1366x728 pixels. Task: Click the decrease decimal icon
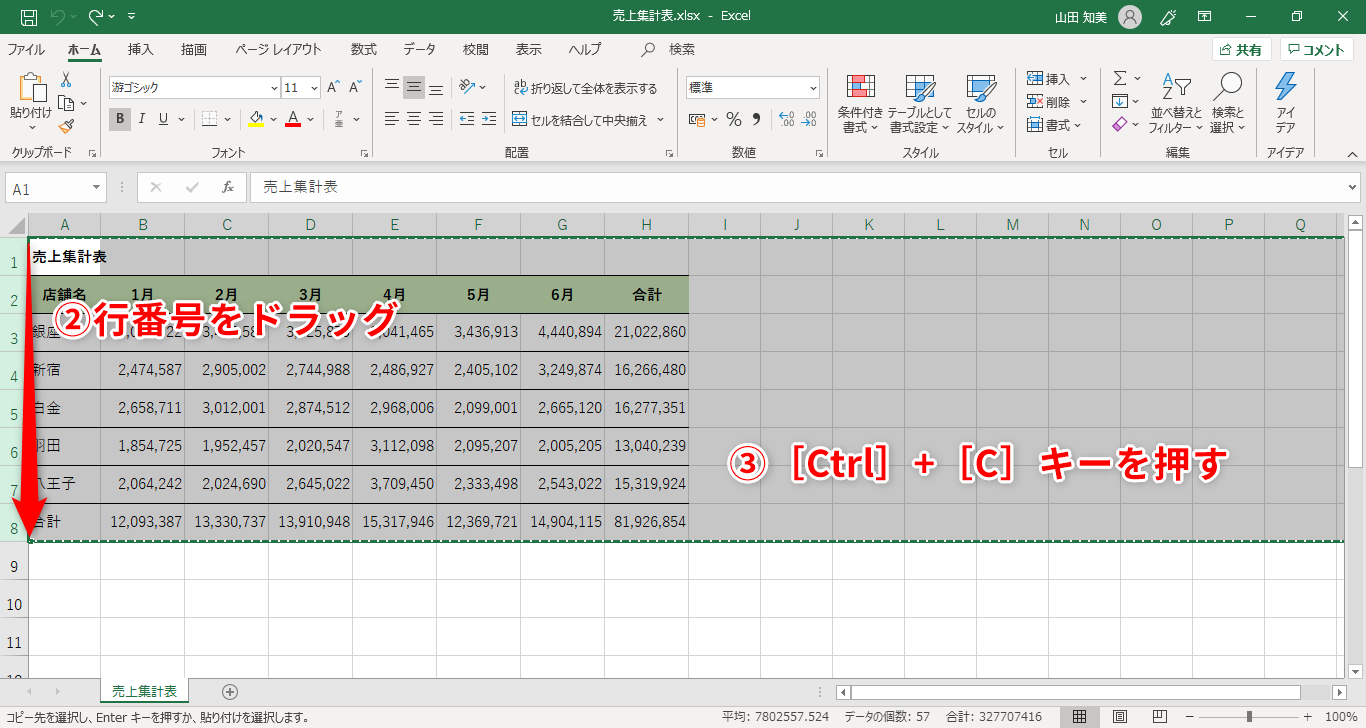coord(808,119)
